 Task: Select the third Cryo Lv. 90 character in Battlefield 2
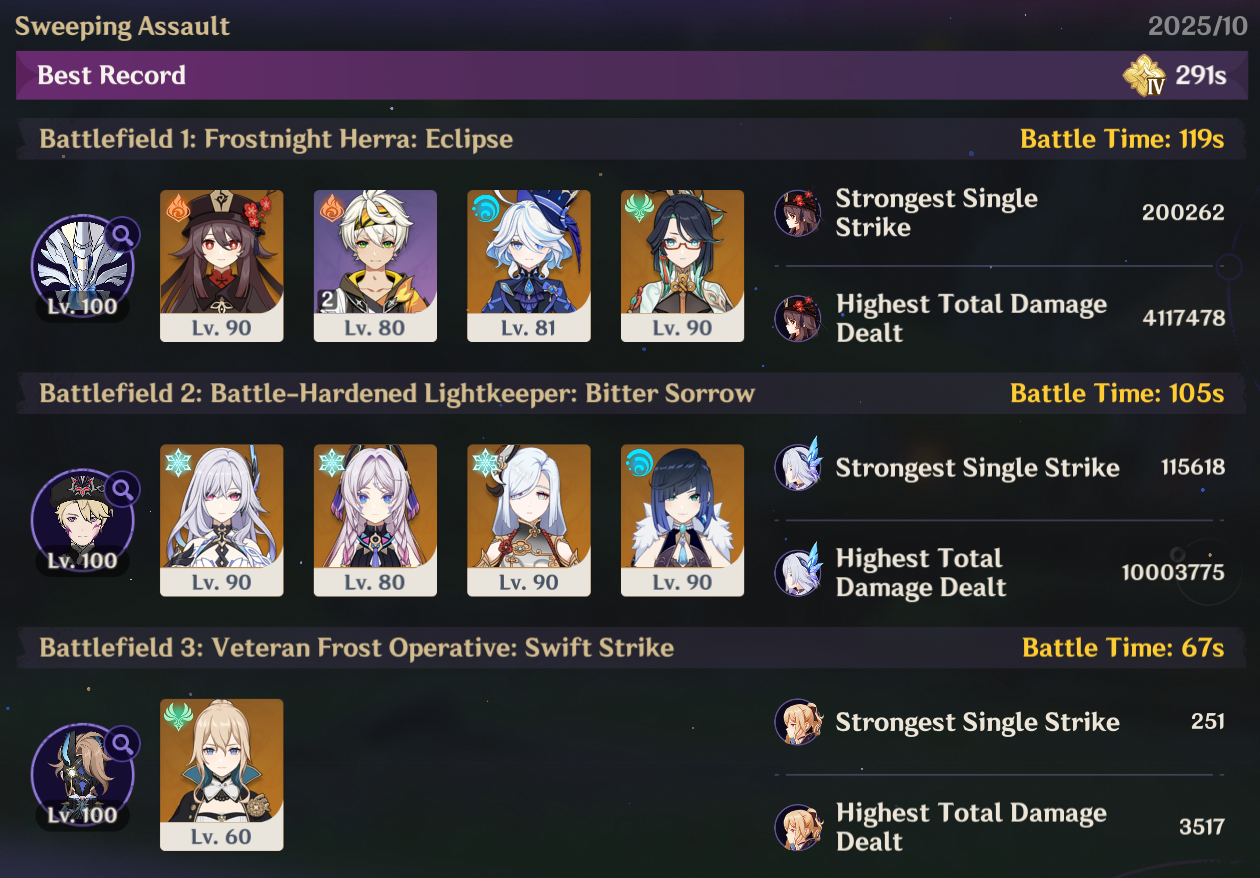pos(529,520)
